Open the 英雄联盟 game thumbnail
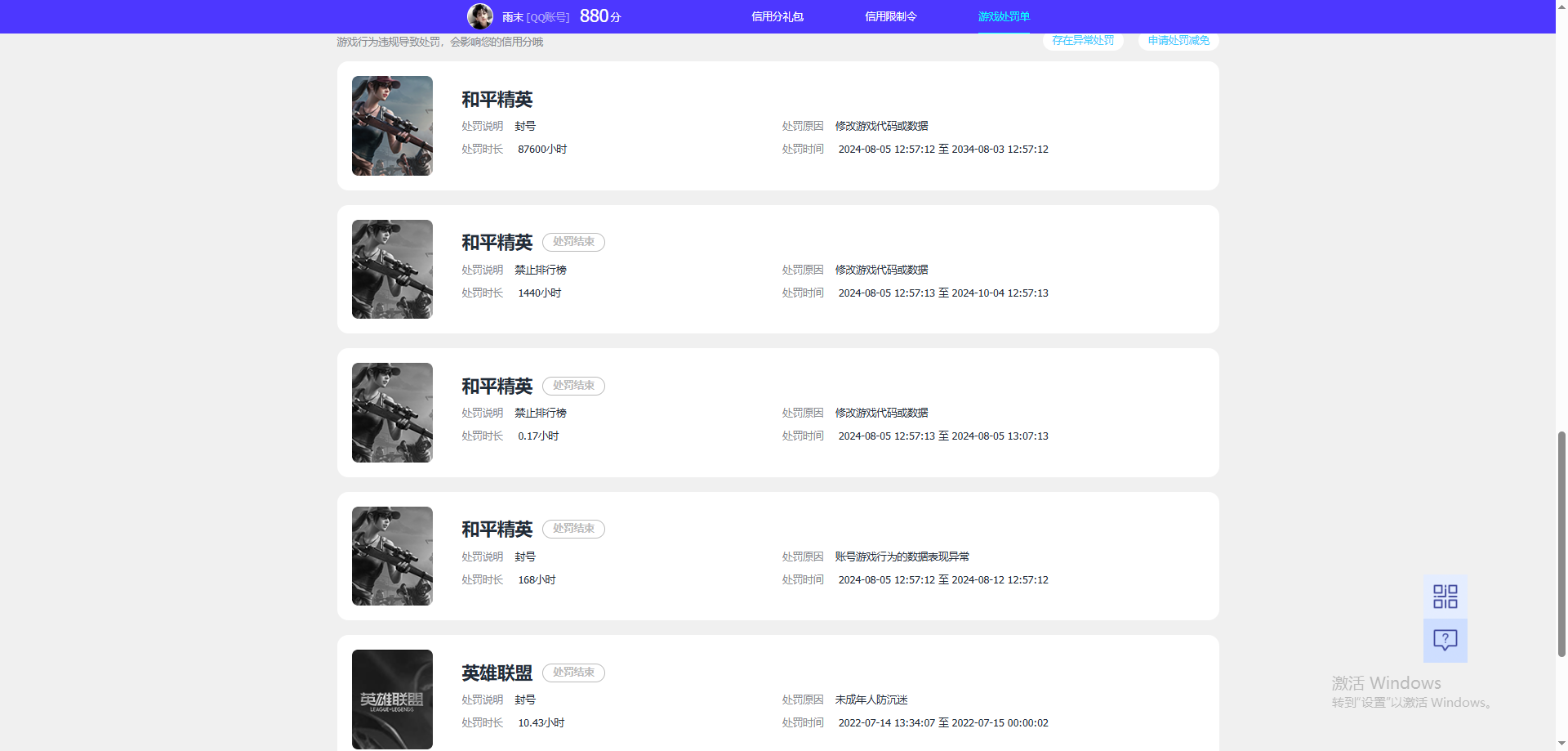The height and width of the screenshot is (751, 1568). (392, 700)
